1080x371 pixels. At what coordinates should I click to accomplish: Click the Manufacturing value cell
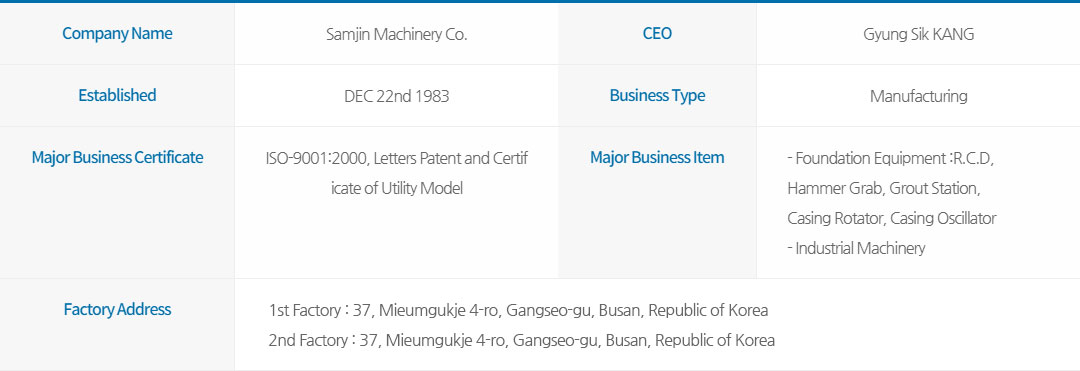point(918,96)
